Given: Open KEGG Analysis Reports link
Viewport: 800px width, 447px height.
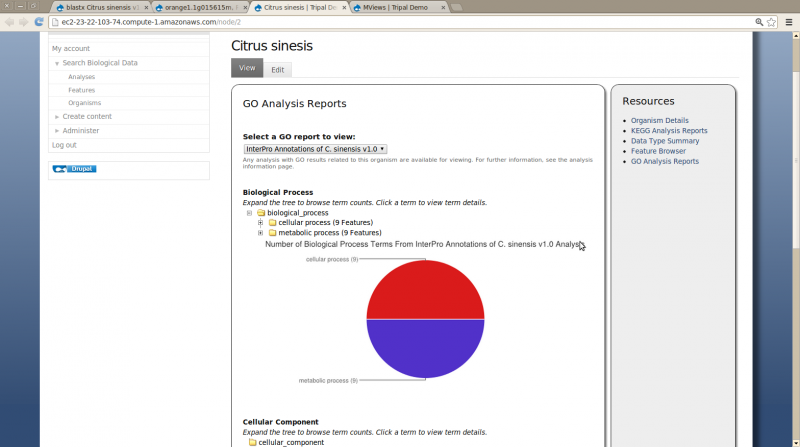Looking at the screenshot, I should pos(669,131).
